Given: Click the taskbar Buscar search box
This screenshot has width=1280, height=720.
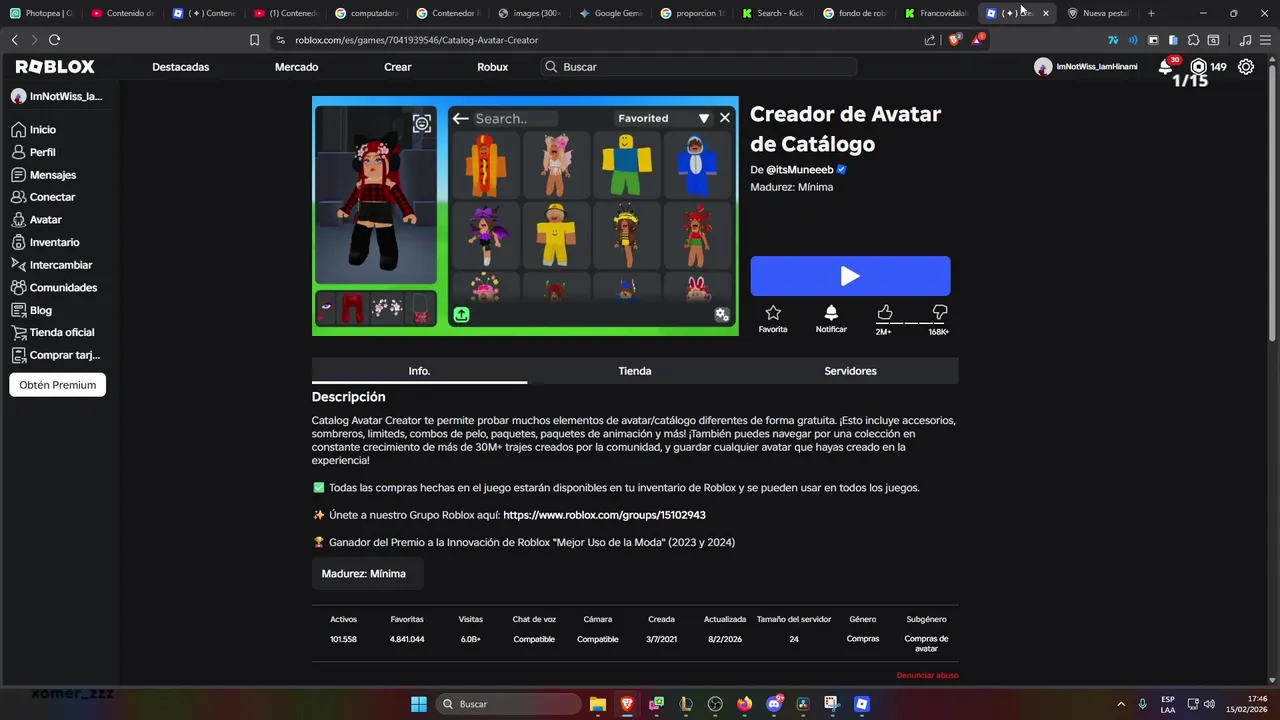Looking at the screenshot, I should 509,704.
